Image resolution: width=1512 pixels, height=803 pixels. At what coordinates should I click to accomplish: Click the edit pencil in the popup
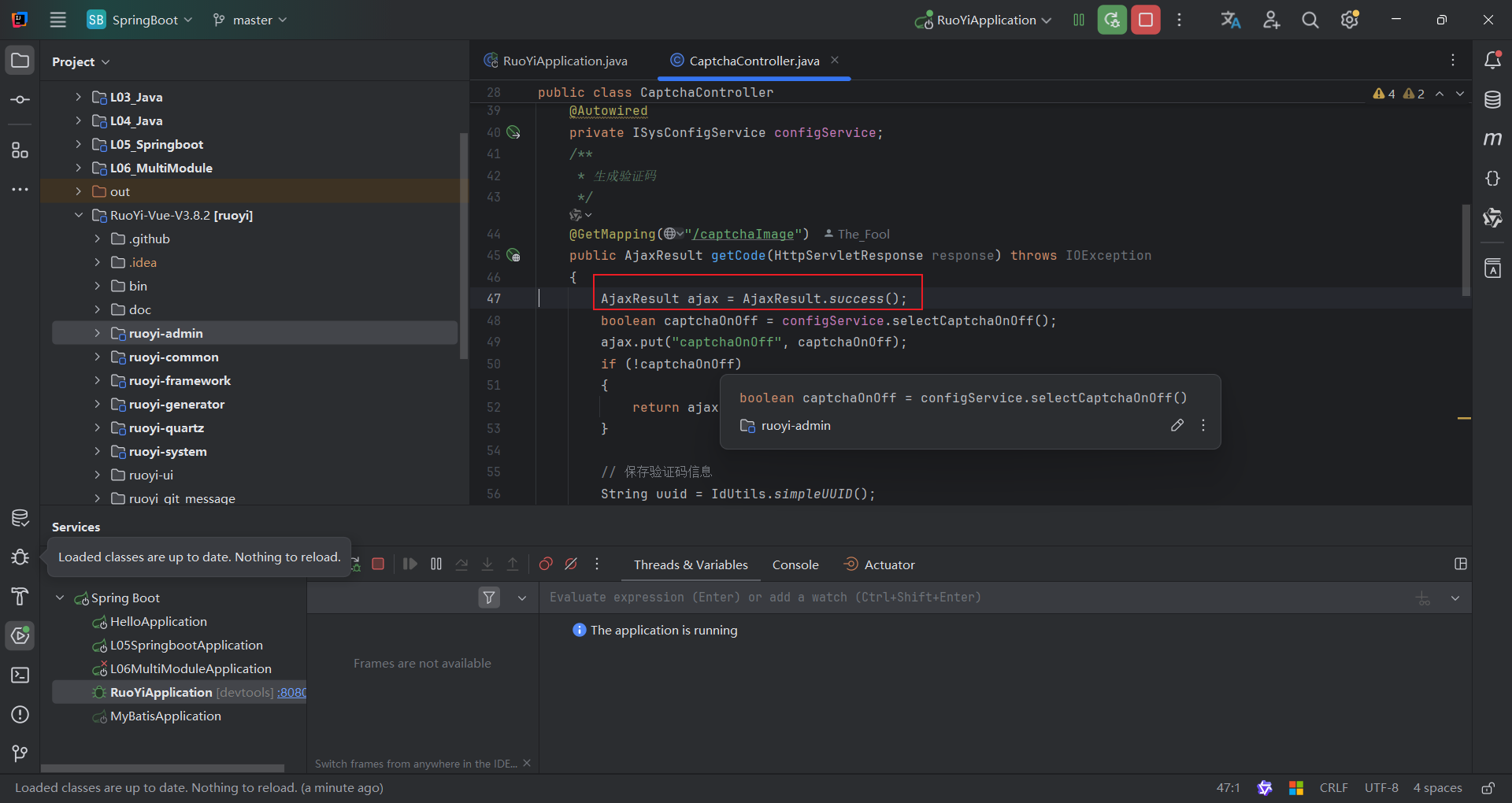1177,425
